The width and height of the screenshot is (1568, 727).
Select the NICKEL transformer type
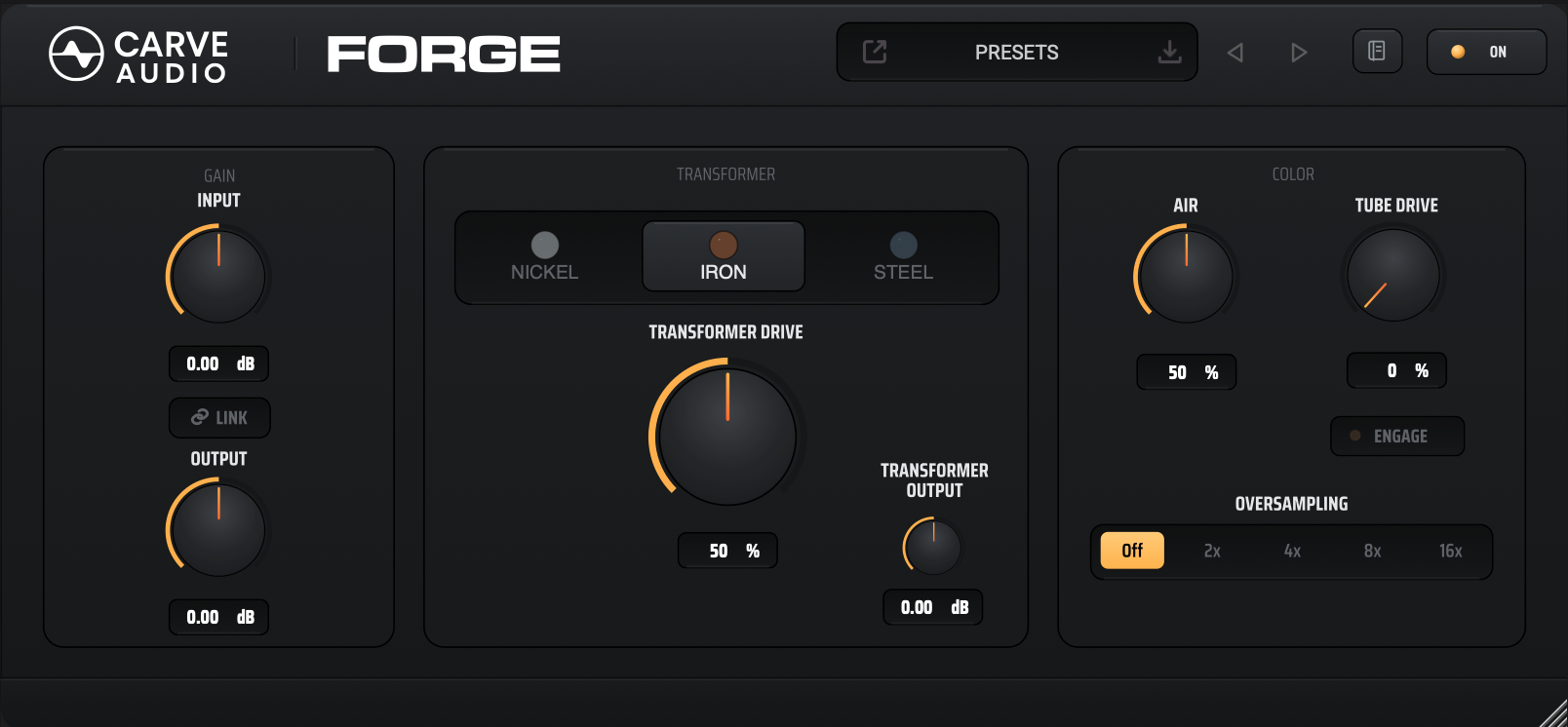coord(545,256)
